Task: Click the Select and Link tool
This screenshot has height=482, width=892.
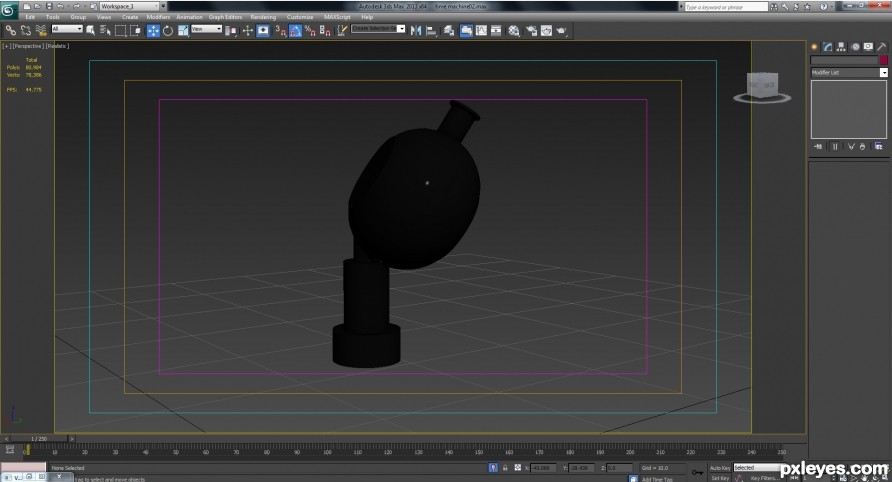Action: pos(11,31)
